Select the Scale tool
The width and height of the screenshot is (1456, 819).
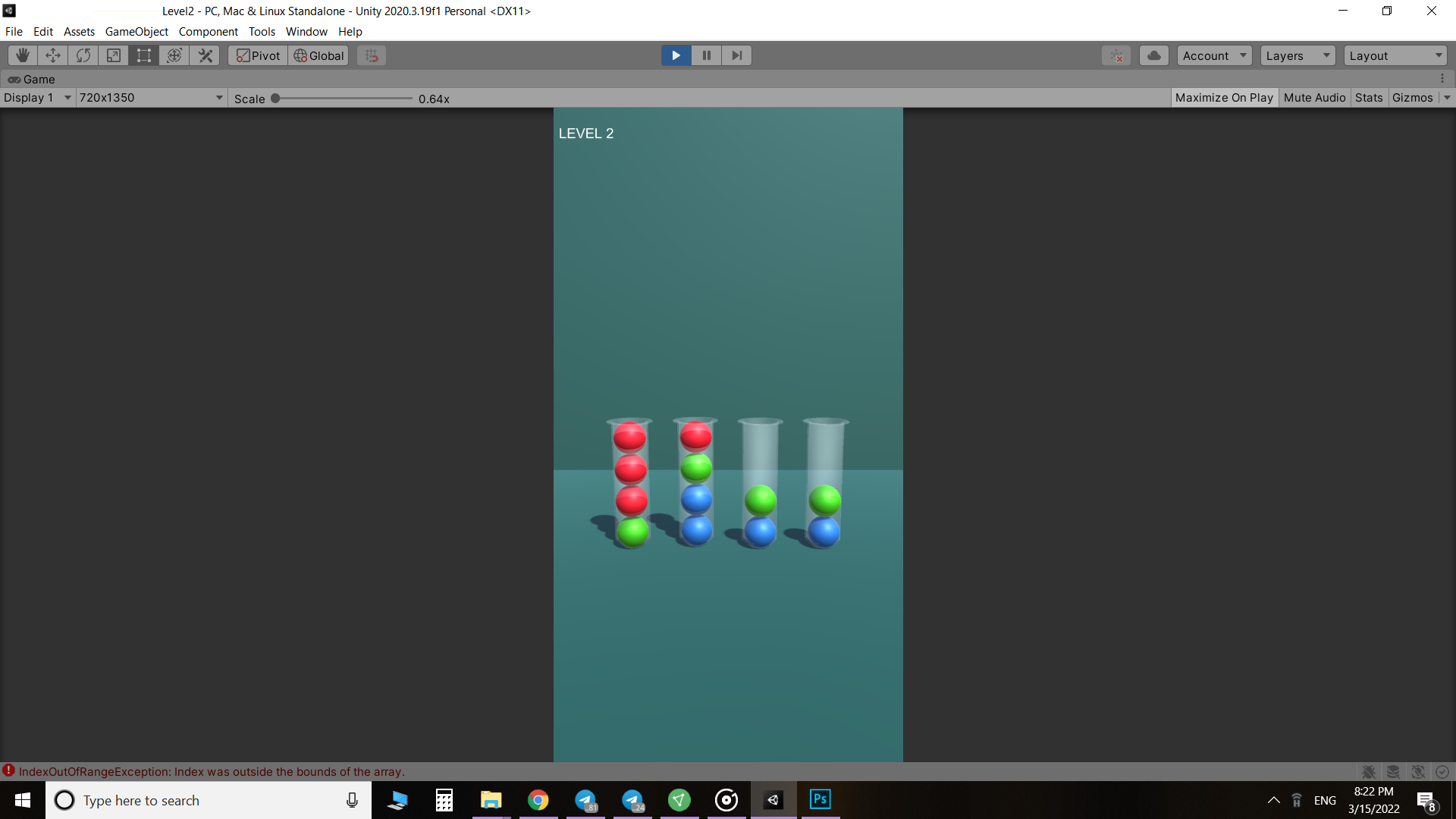pyautogui.click(x=114, y=55)
